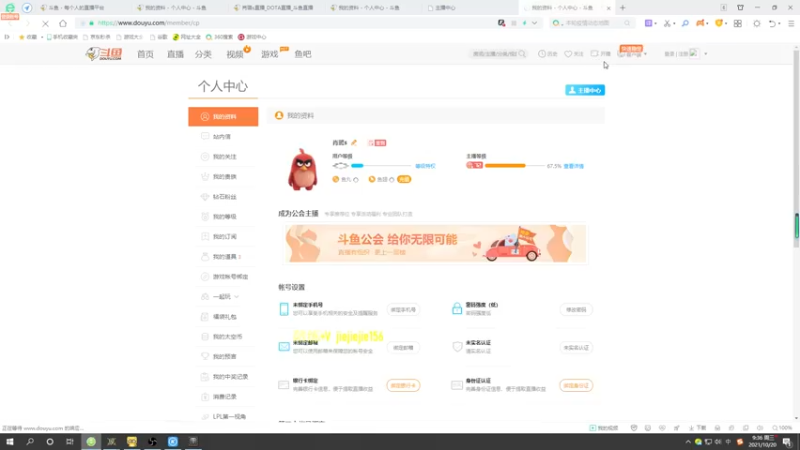Open 我的道具 in the sidebar
Screen dimensions: 800x450
[223, 257]
